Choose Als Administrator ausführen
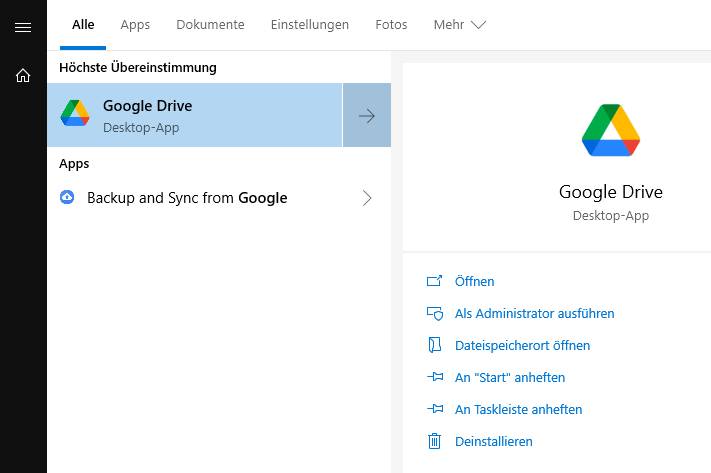Image resolution: width=711 pixels, height=473 pixels. pos(535,314)
